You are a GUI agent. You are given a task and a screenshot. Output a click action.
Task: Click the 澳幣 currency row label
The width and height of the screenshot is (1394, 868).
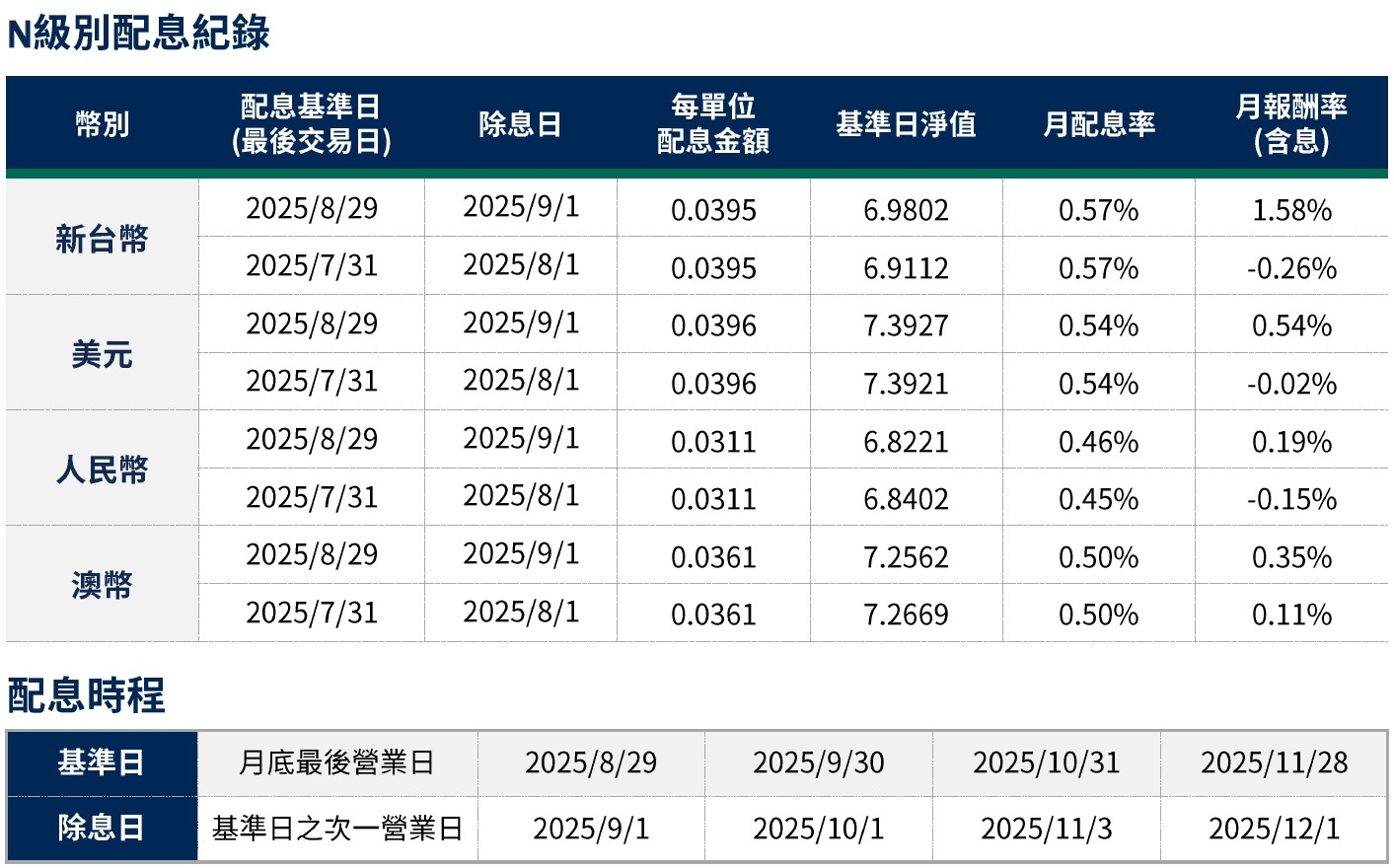pyautogui.click(x=102, y=585)
